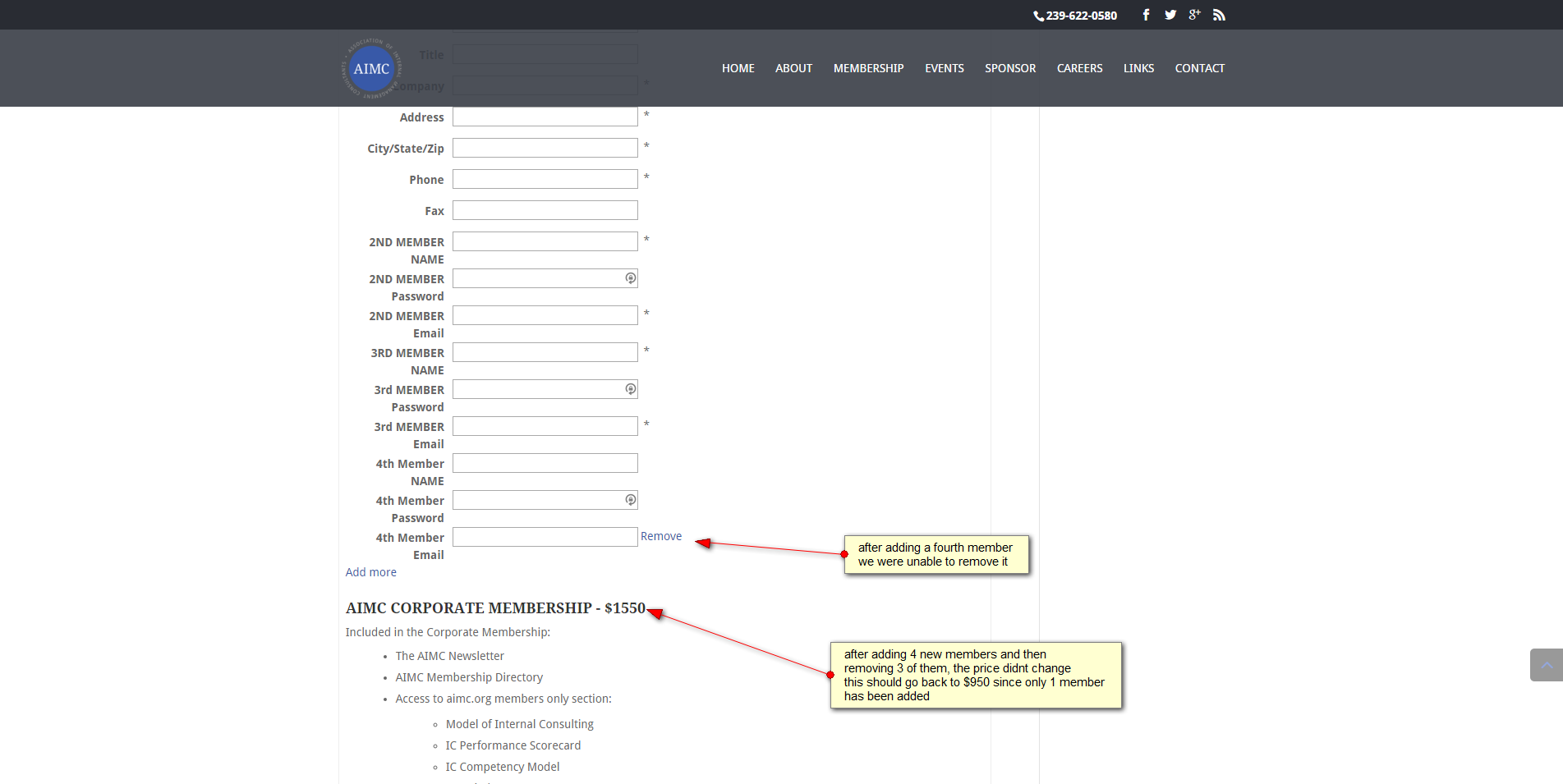
Task: Open the AIMC Twitter icon
Action: point(1170,15)
